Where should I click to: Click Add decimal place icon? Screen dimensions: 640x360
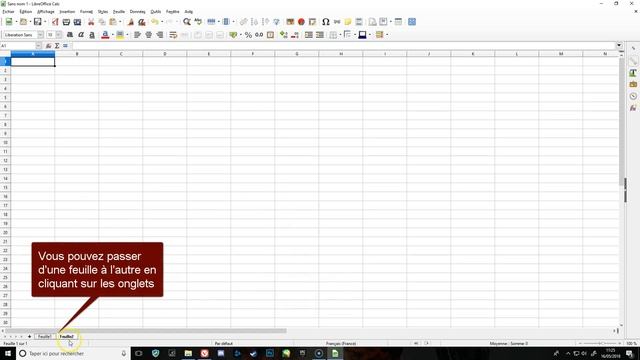click(284, 35)
